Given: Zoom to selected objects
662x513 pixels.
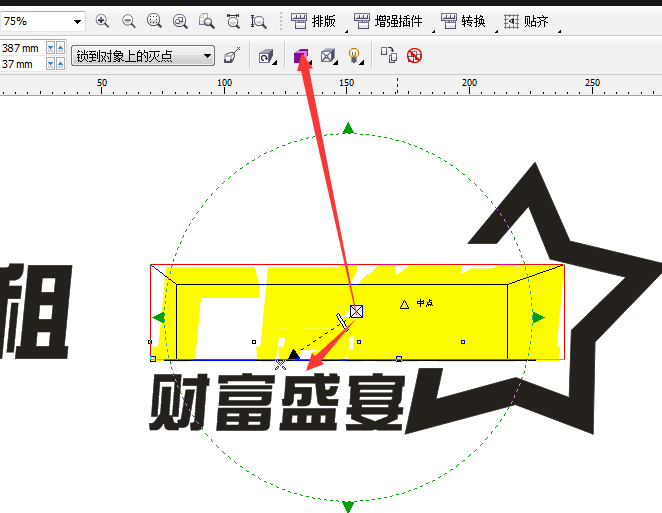Looking at the screenshot, I should click(154, 21).
